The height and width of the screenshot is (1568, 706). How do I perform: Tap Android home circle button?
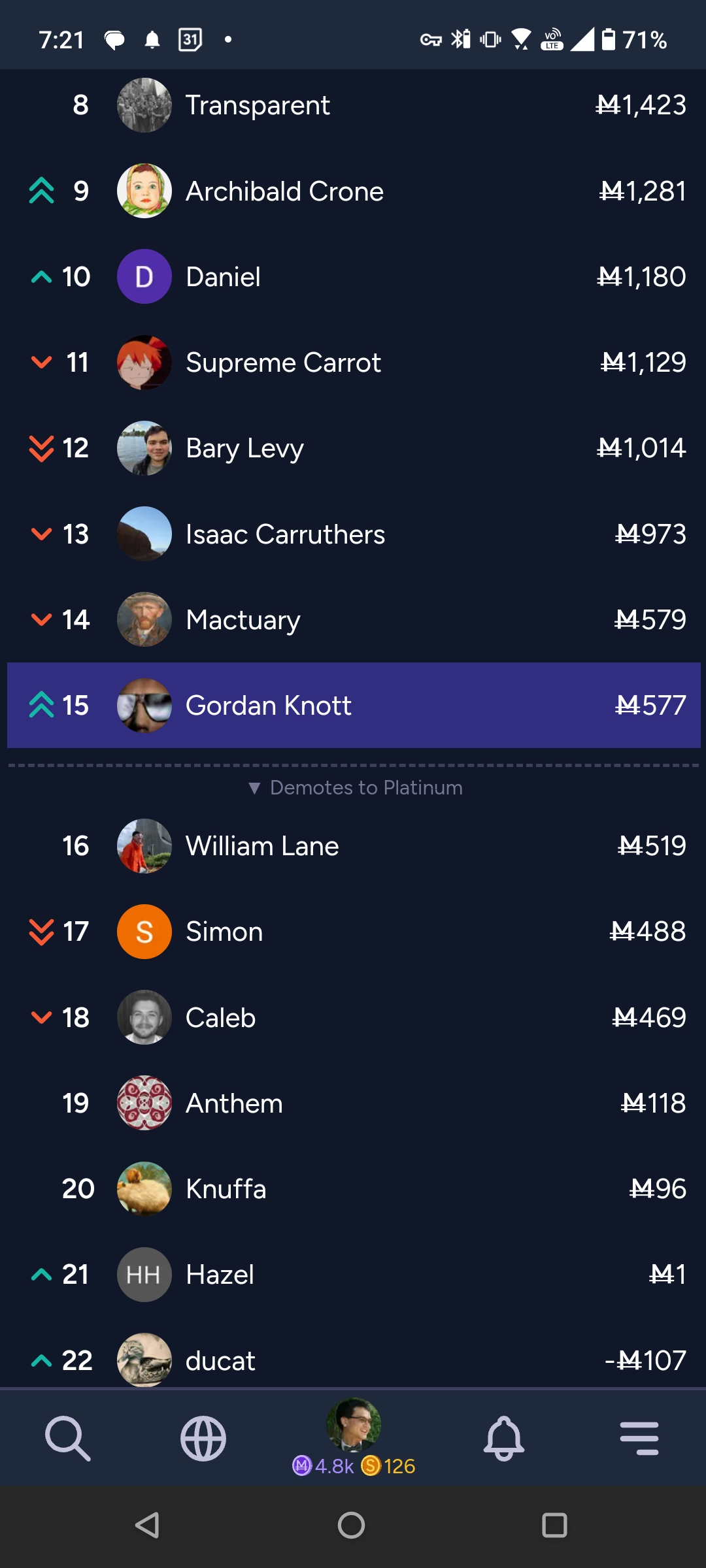coord(352,1526)
